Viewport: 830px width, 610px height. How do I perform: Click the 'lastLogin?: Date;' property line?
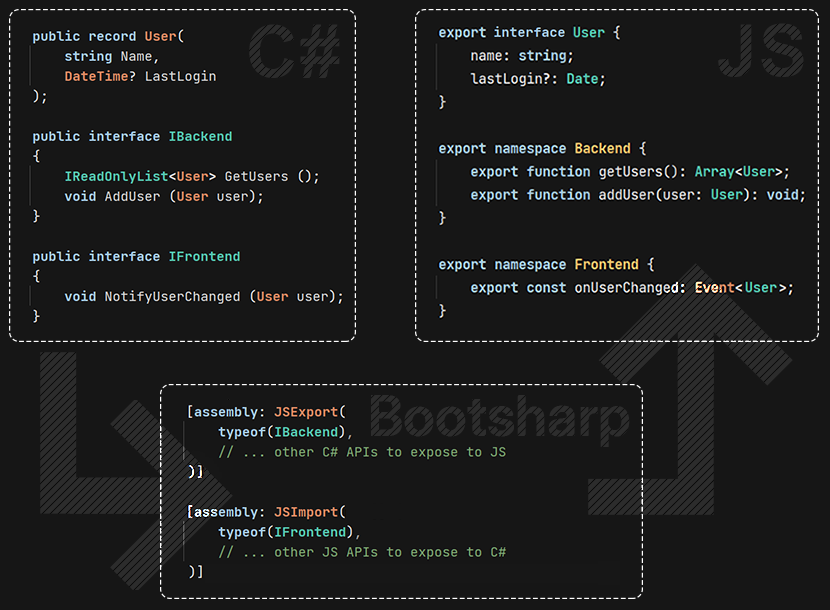[x=538, y=79]
